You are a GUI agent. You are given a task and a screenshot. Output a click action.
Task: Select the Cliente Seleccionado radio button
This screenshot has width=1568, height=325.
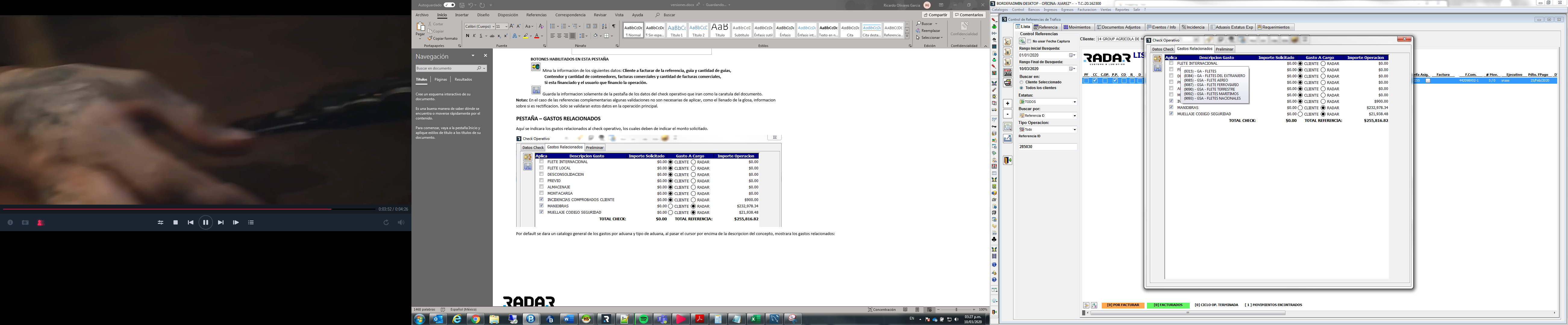pos(1021,82)
